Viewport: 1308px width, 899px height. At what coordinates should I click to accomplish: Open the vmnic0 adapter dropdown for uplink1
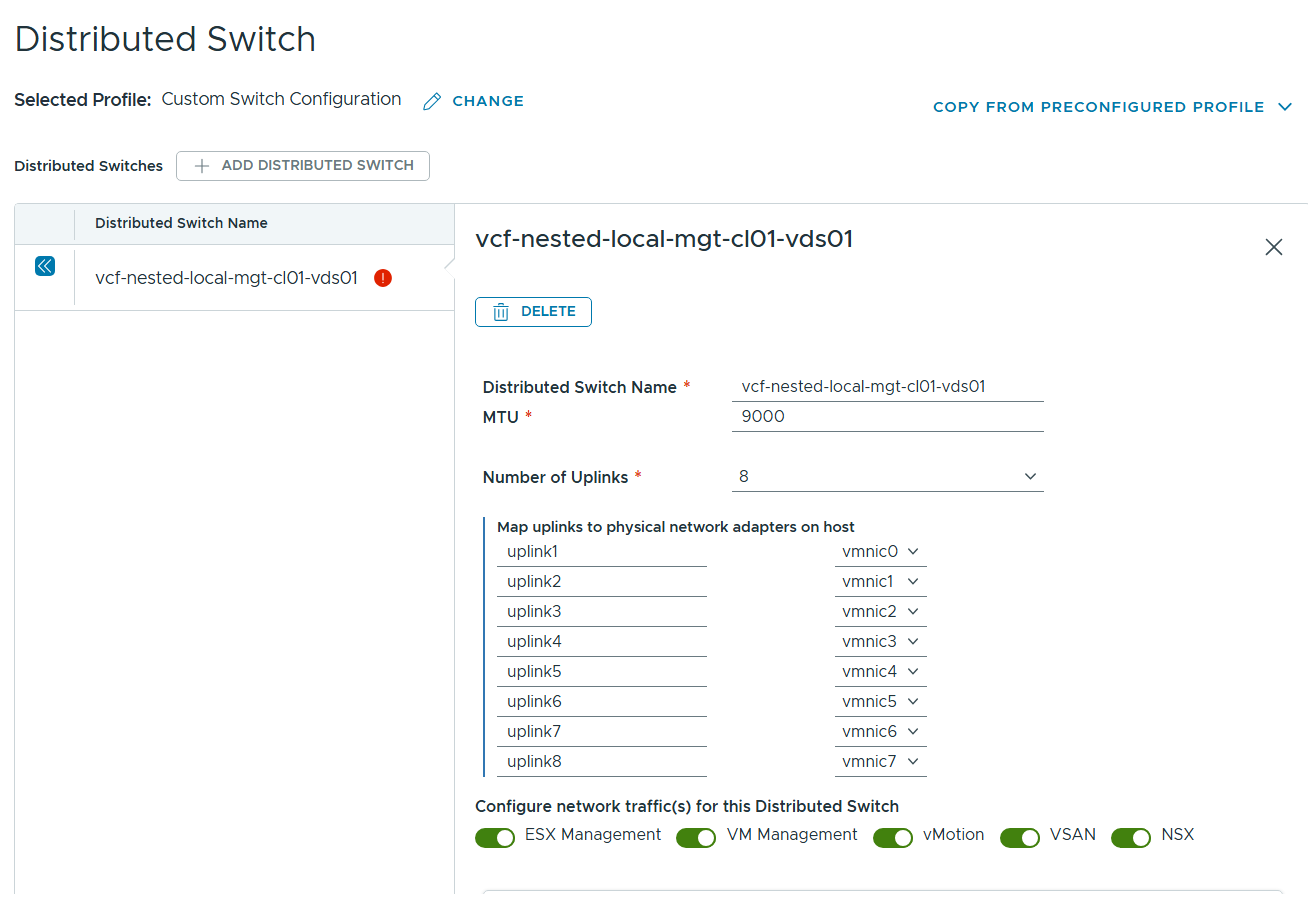880,551
